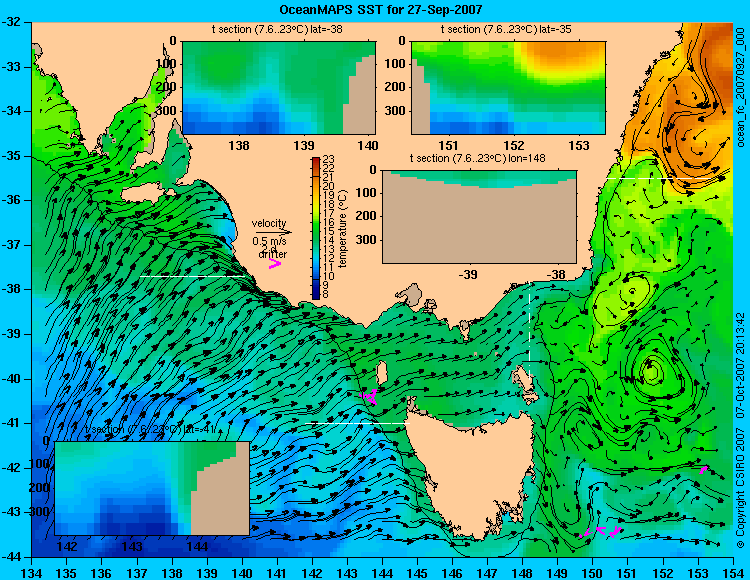This screenshot has height=580, width=750.
Task: Open the lat=-35 temperature section inset
Action: (508, 88)
